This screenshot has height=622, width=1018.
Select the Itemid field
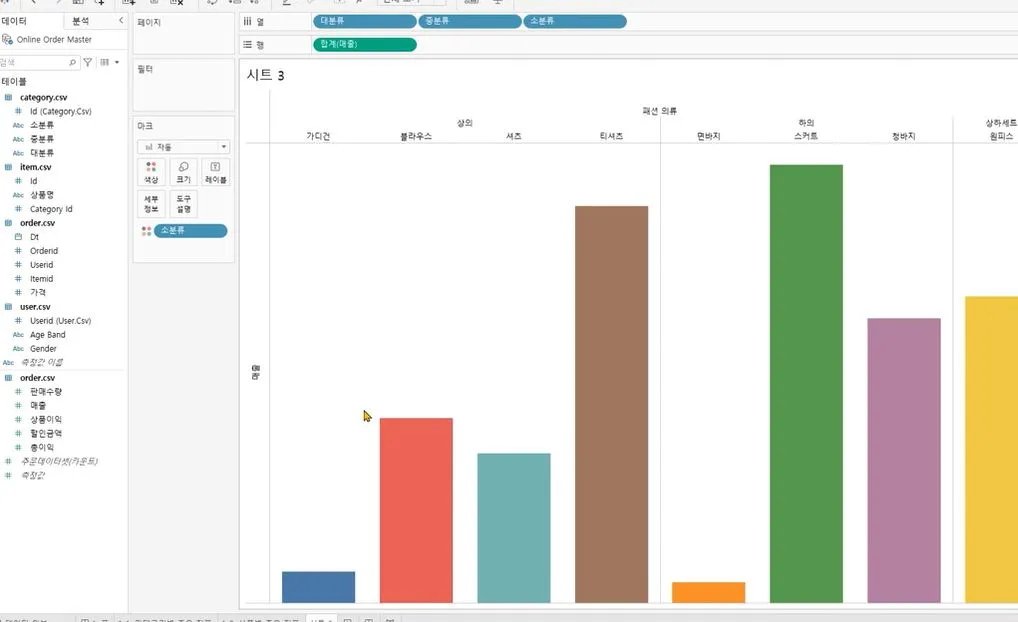pos(42,279)
